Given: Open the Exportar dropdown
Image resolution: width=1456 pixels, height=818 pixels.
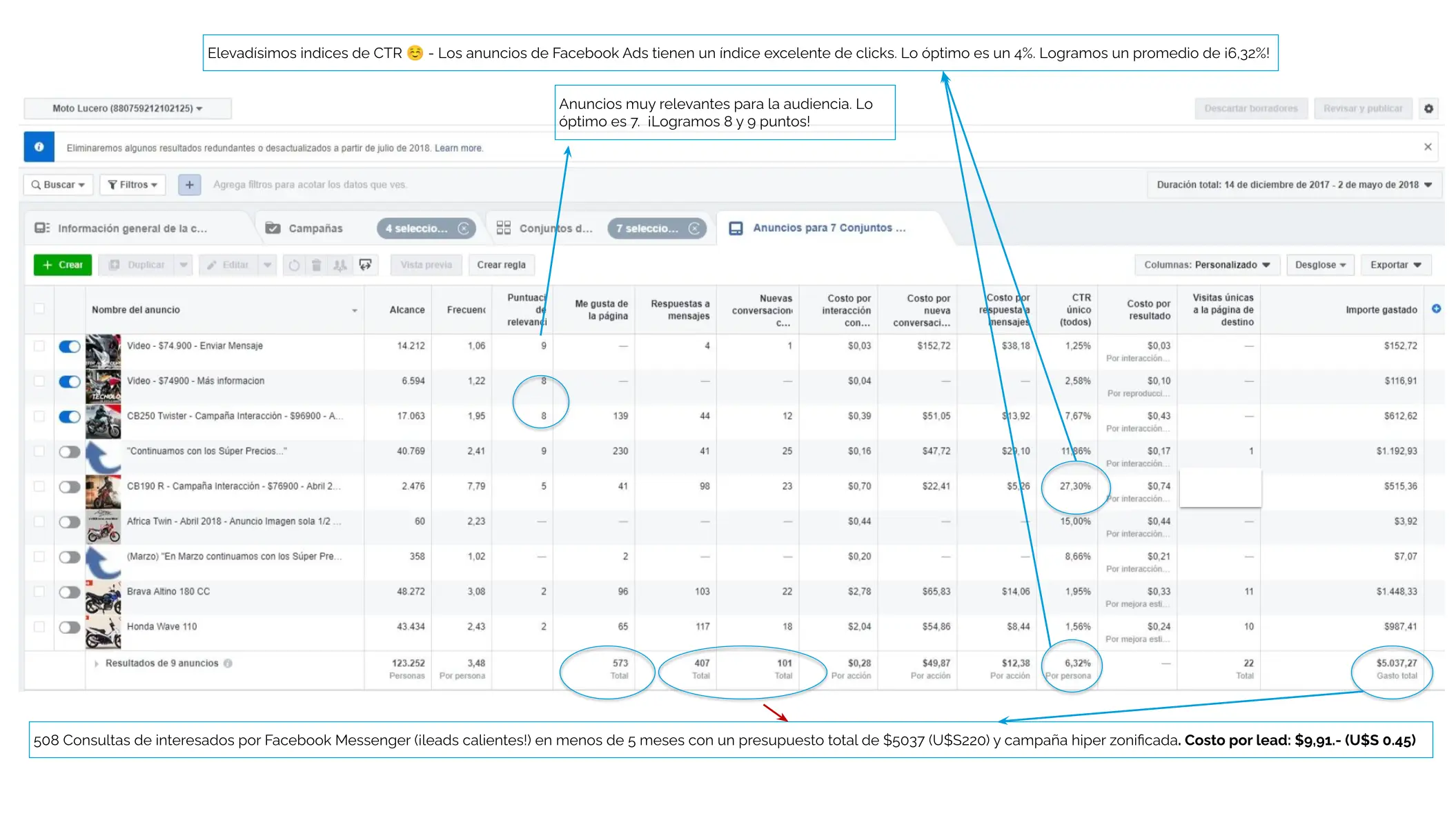Looking at the screenshot, I should coord(1396,265).
